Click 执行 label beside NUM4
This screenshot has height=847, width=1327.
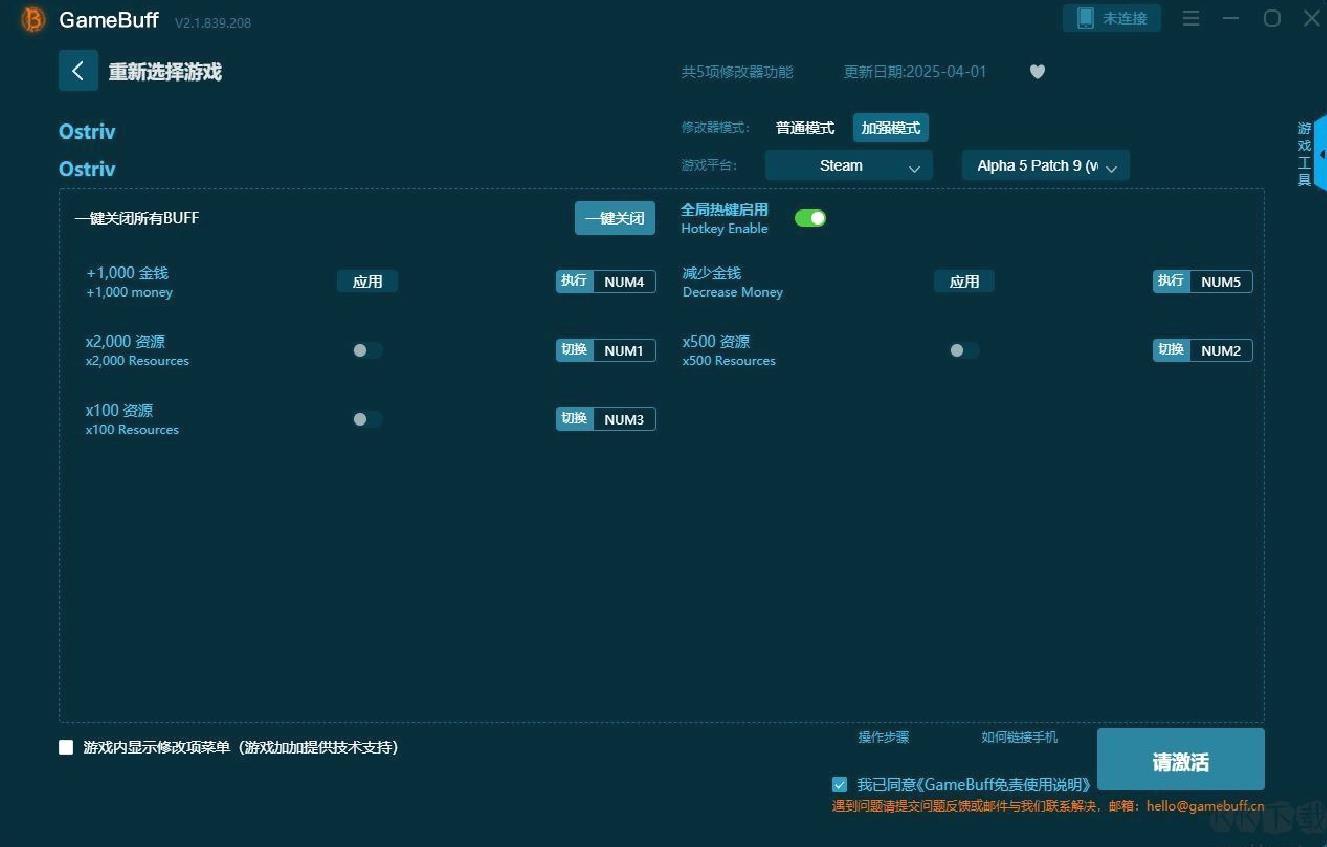tap(574, 281)
